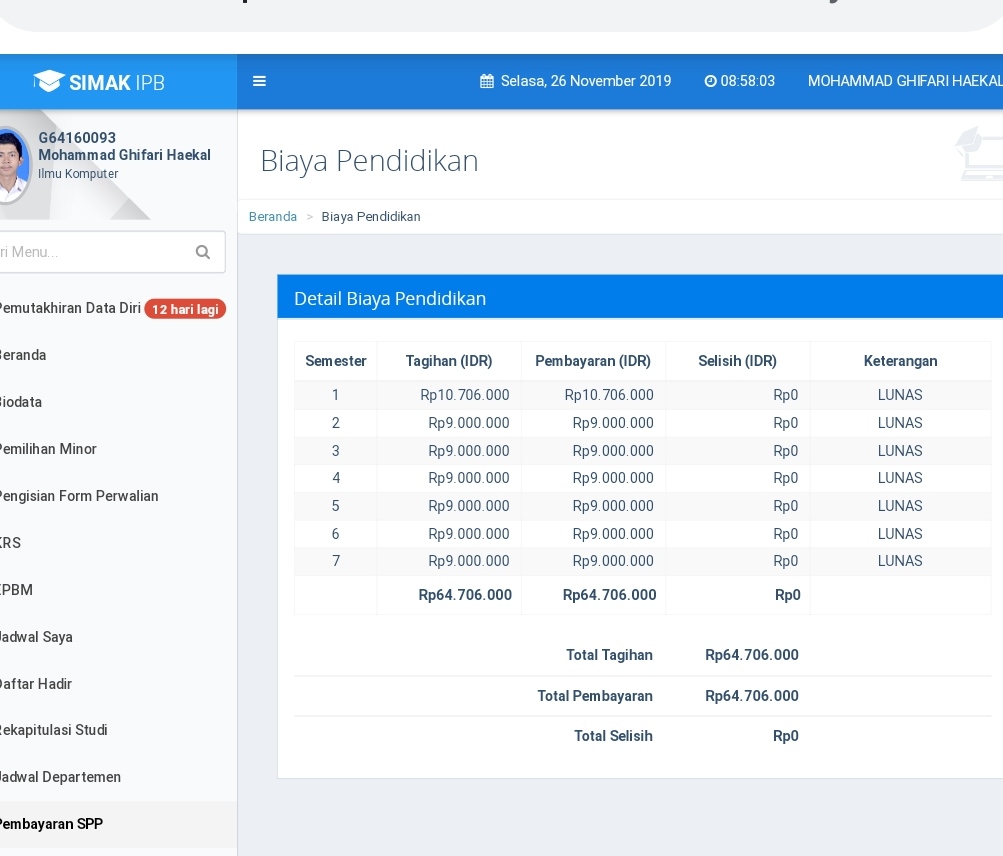The width and height of the screenshot is (1003, 856).
Task: Click user name MOHAMMAD GHIFARI HAEKAL in header
Action: [x=905, y=81]
